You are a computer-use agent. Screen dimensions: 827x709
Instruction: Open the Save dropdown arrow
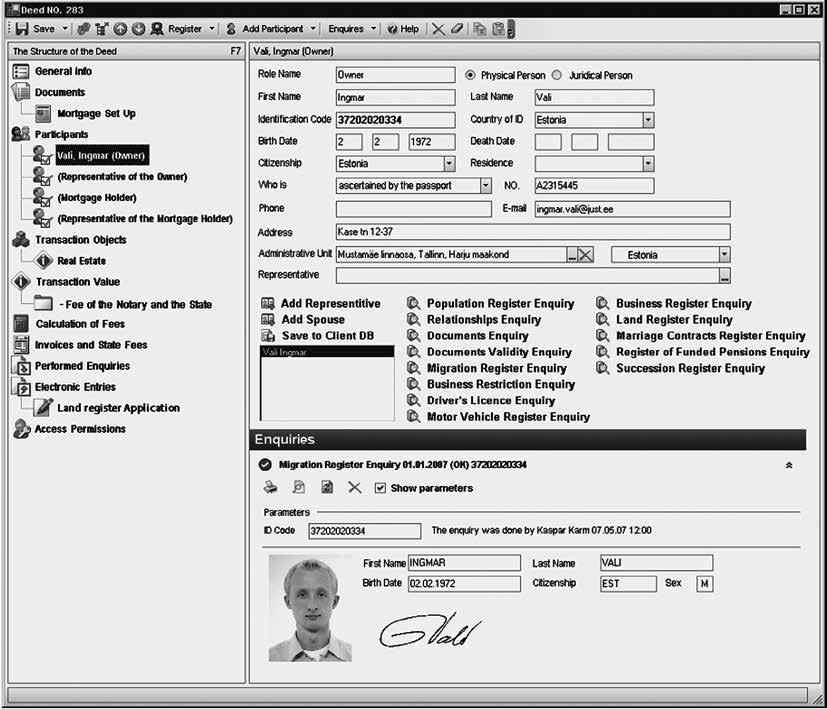click(x=65, y=28)
